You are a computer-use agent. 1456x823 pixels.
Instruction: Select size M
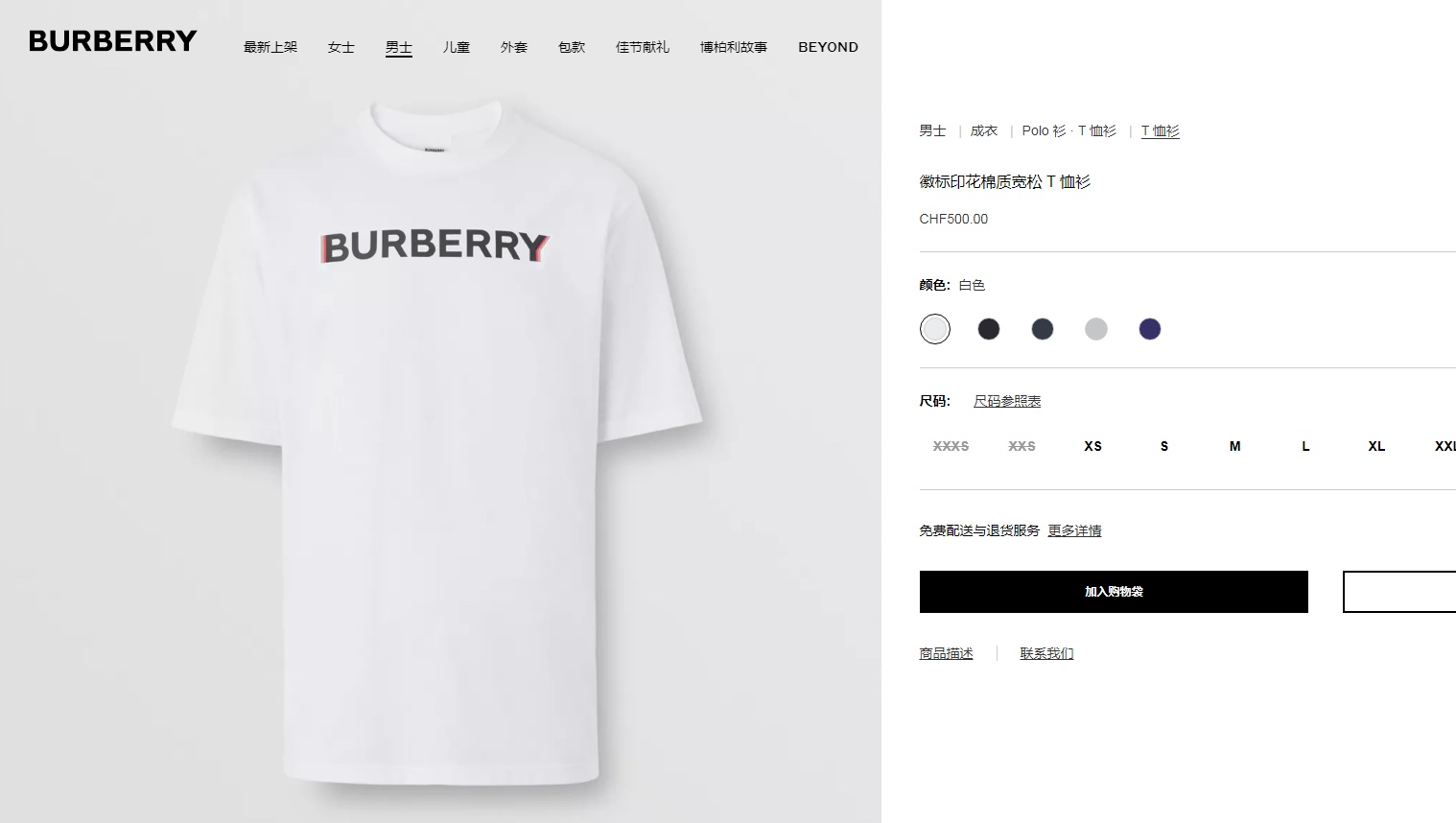coord(1234,446)
